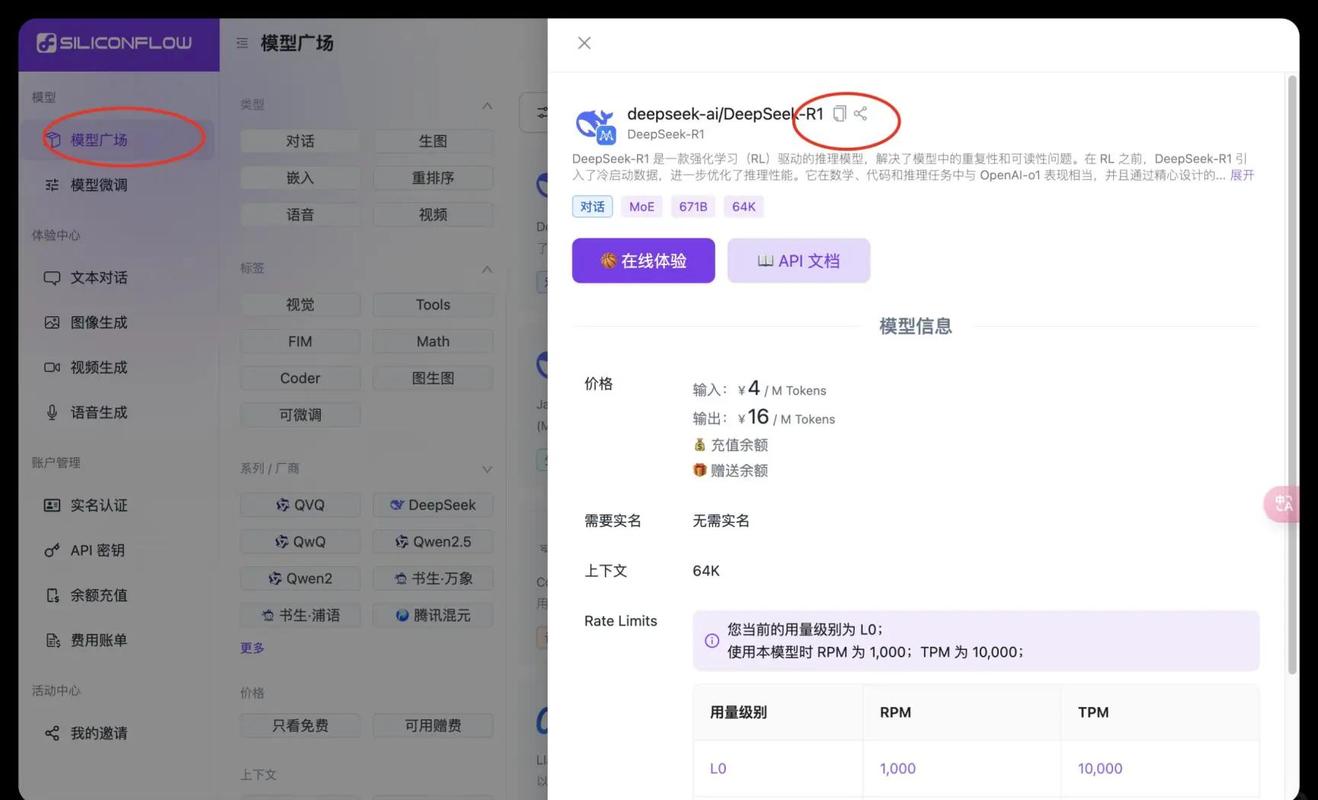Screen dimensions: 1318x800
Task: Click the 文本对话 chat bubble icon
Action: point(52,278)
